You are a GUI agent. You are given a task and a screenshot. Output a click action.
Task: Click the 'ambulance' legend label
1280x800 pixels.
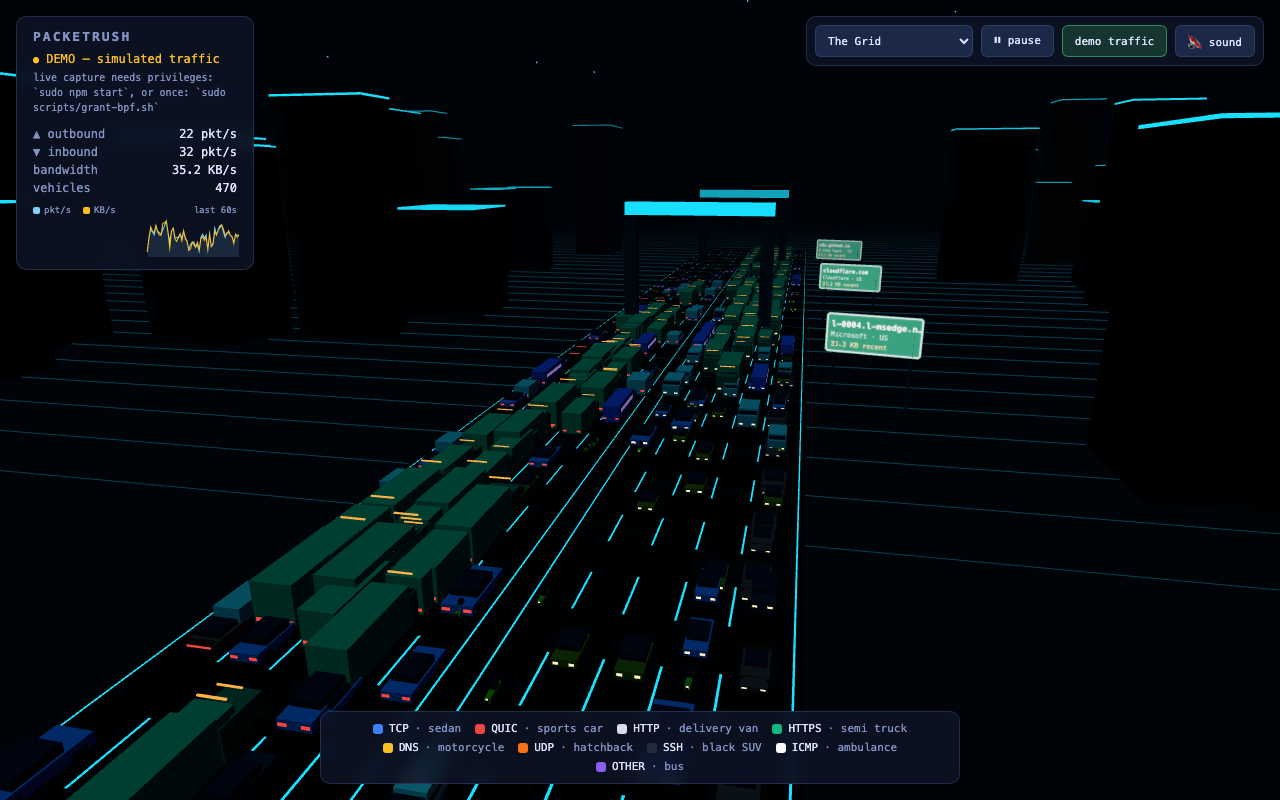point(867,748)
